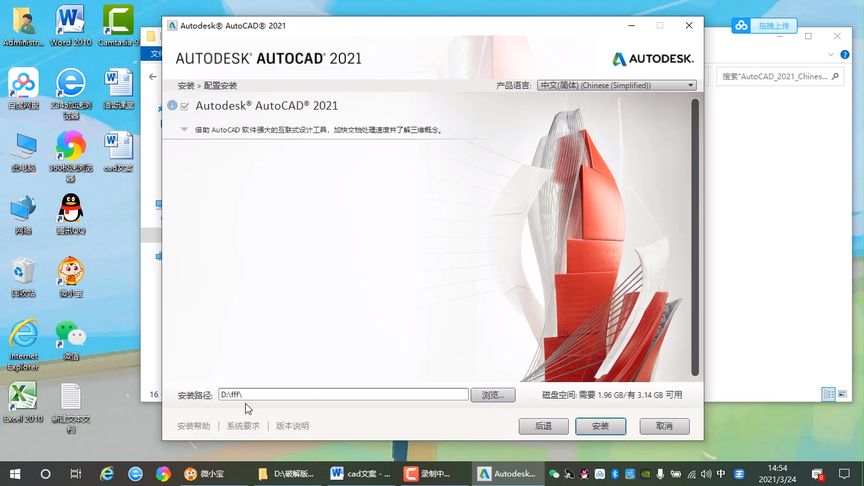Open the 2345 browser desktop icon

click(x=71, y=93)
